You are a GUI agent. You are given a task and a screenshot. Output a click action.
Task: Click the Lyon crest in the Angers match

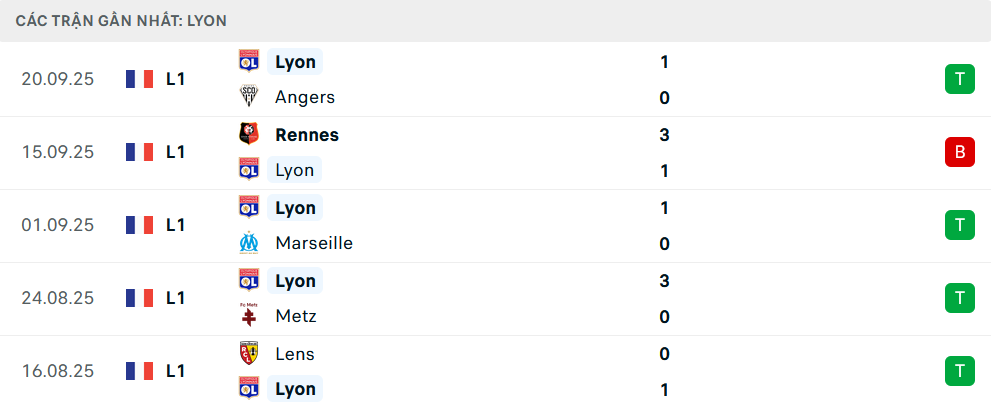[249, 61]
